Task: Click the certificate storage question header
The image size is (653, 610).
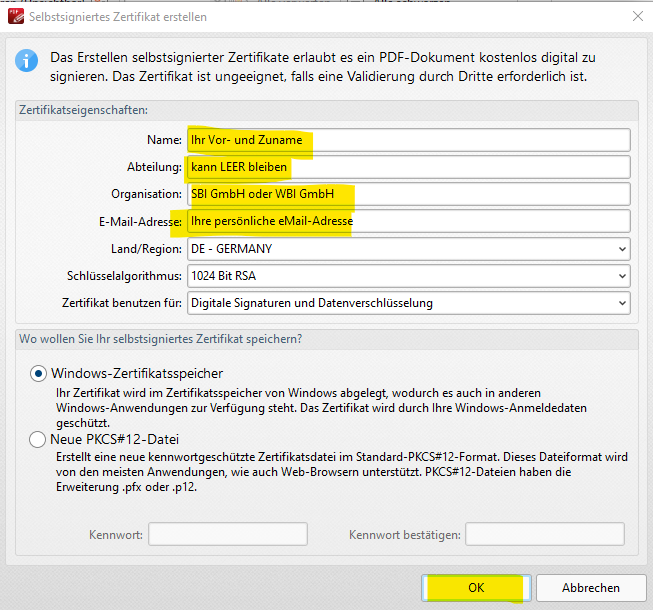Action: click(x=160, y=339)
